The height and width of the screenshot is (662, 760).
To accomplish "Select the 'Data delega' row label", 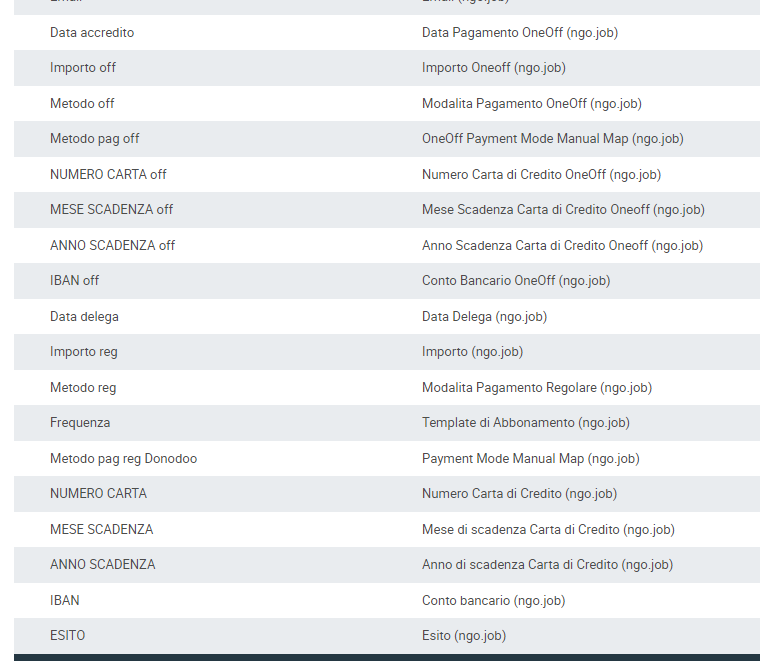I will click(x=84, y=317).
